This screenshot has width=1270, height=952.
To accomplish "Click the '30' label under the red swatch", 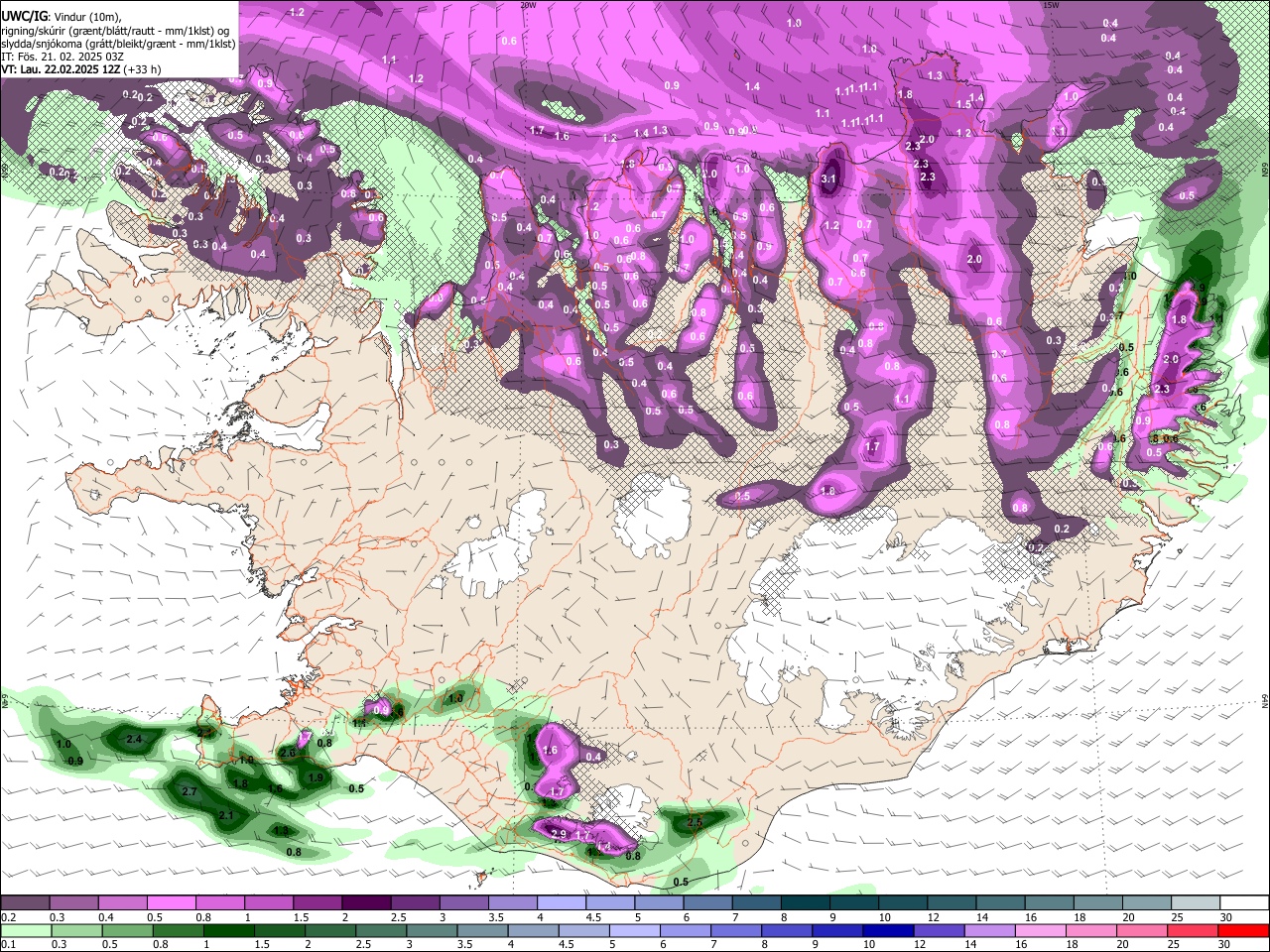I will point(1226,945).
